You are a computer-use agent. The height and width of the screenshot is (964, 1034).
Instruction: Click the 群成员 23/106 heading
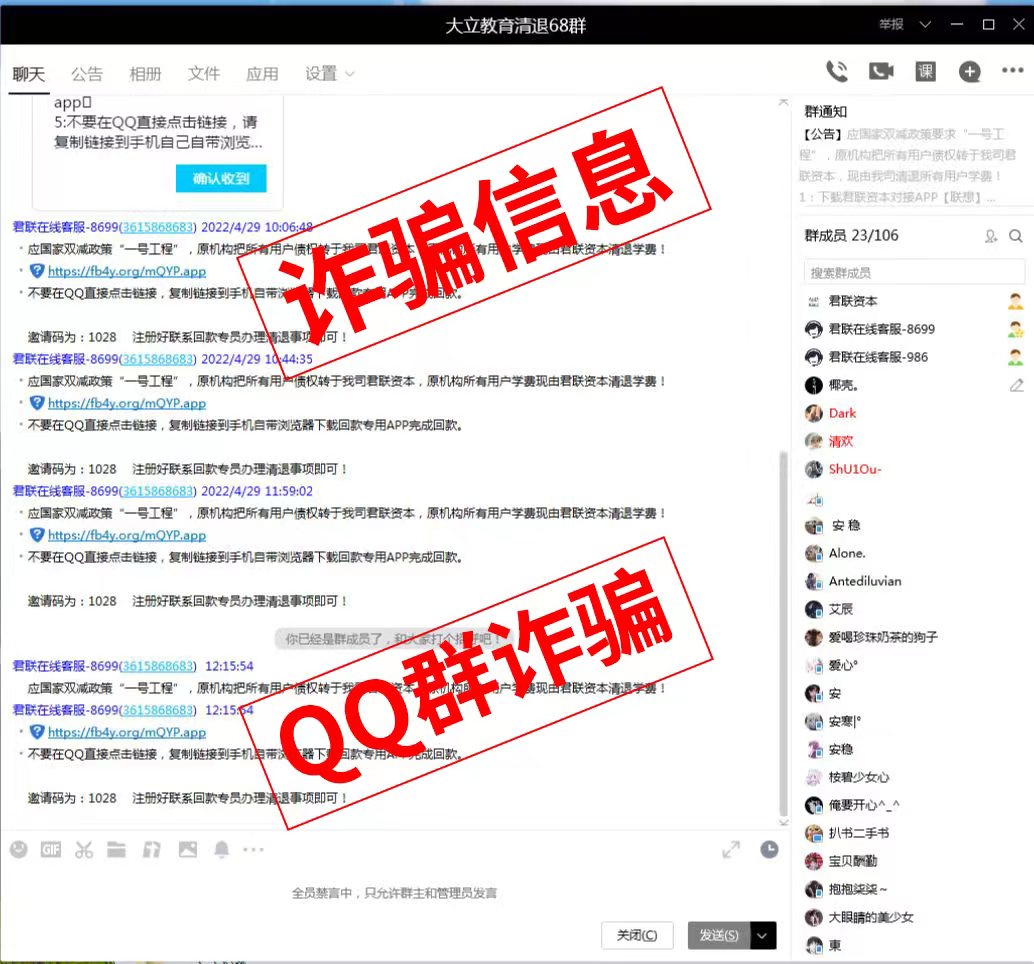851,235
